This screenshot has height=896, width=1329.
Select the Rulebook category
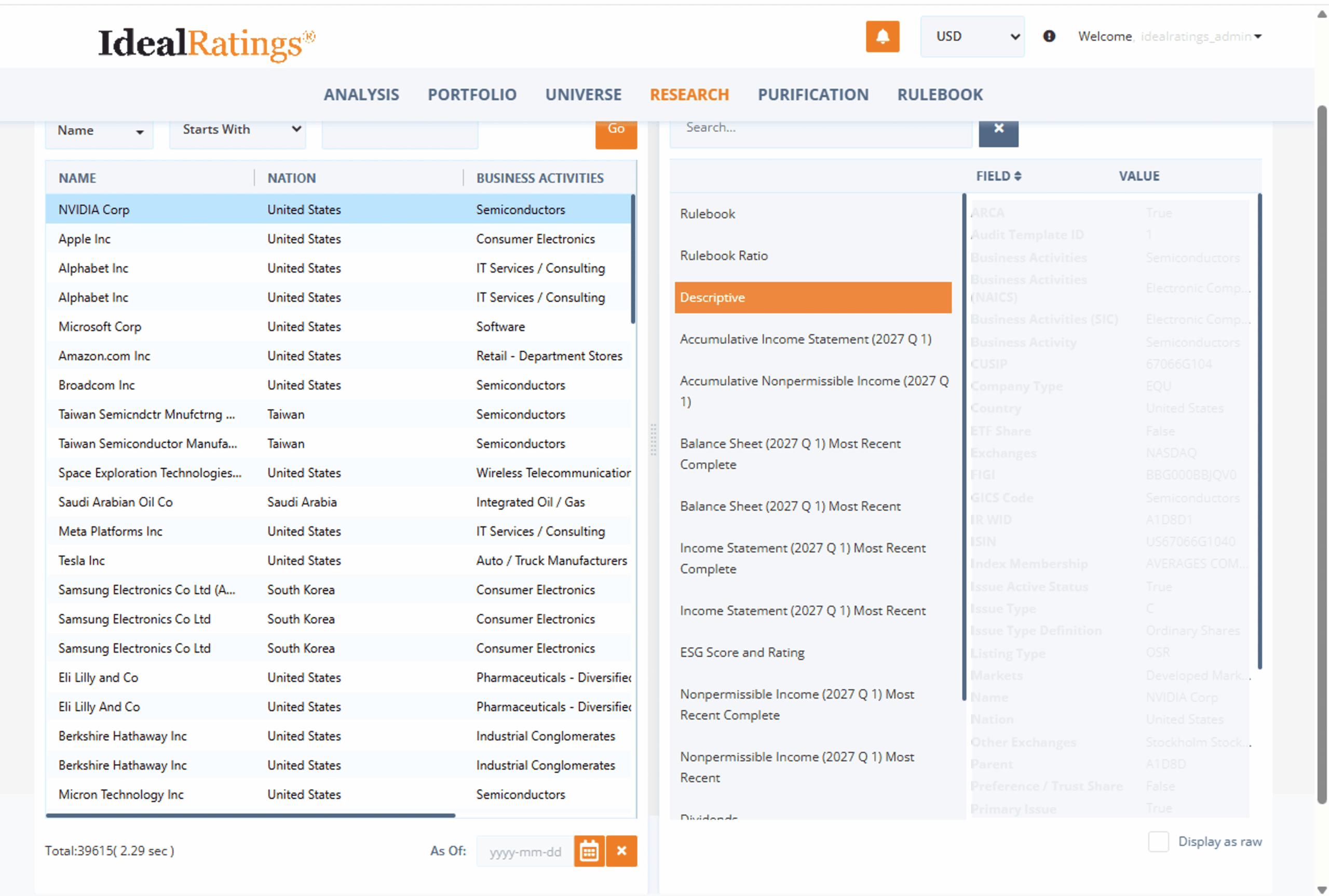point(812,214)
